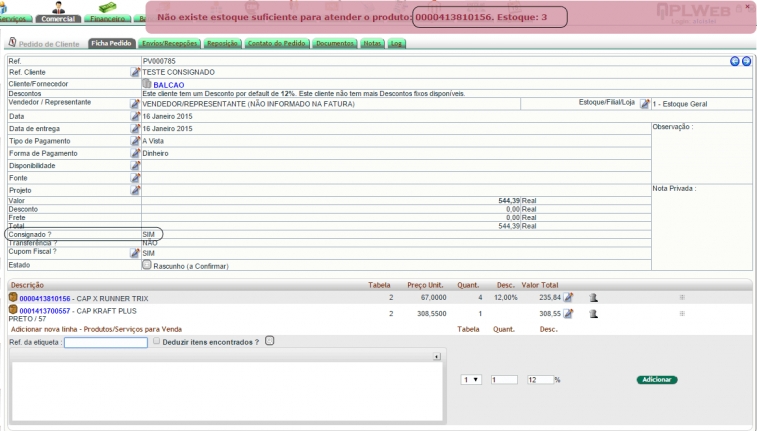Click the Adicionar button
This screenshot has width=757, height=431.
(x=657, y=380)
